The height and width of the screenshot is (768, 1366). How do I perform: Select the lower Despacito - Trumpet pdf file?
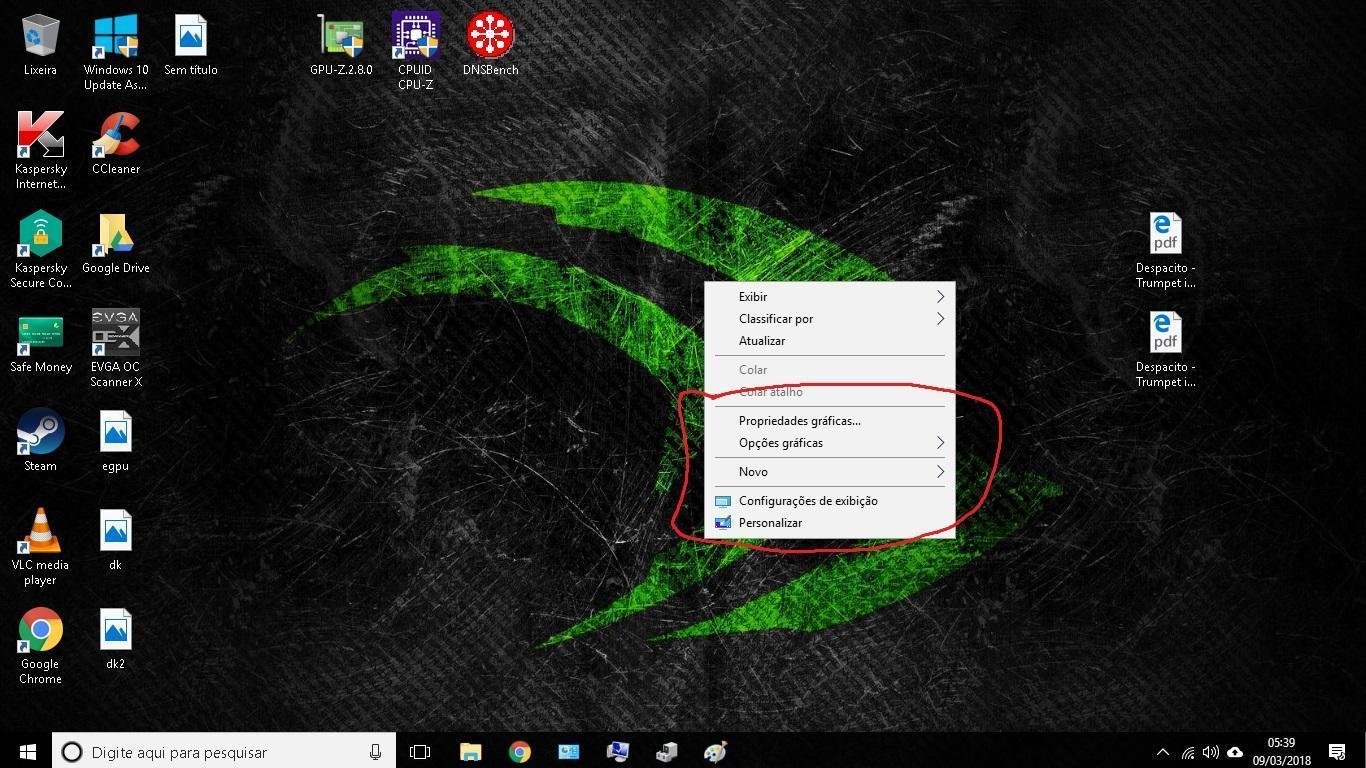click(x=1165, y=348)
